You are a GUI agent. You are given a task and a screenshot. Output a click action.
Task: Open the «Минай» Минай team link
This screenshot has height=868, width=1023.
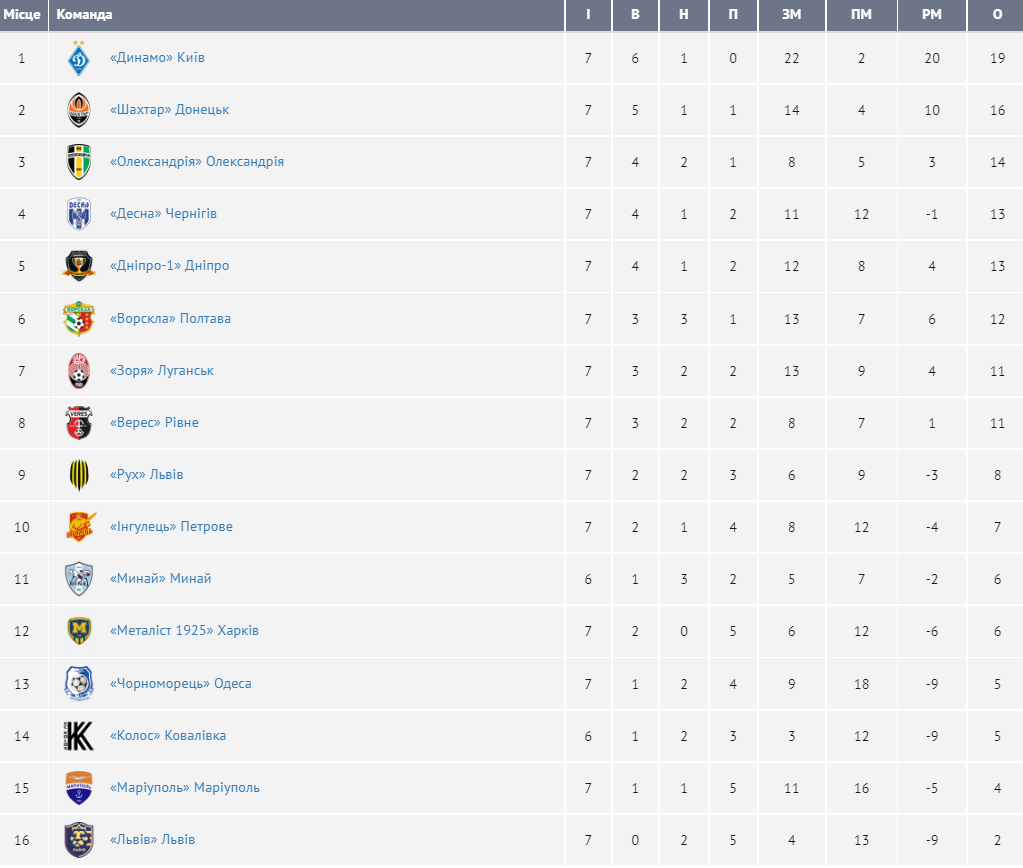pos(160,579)
